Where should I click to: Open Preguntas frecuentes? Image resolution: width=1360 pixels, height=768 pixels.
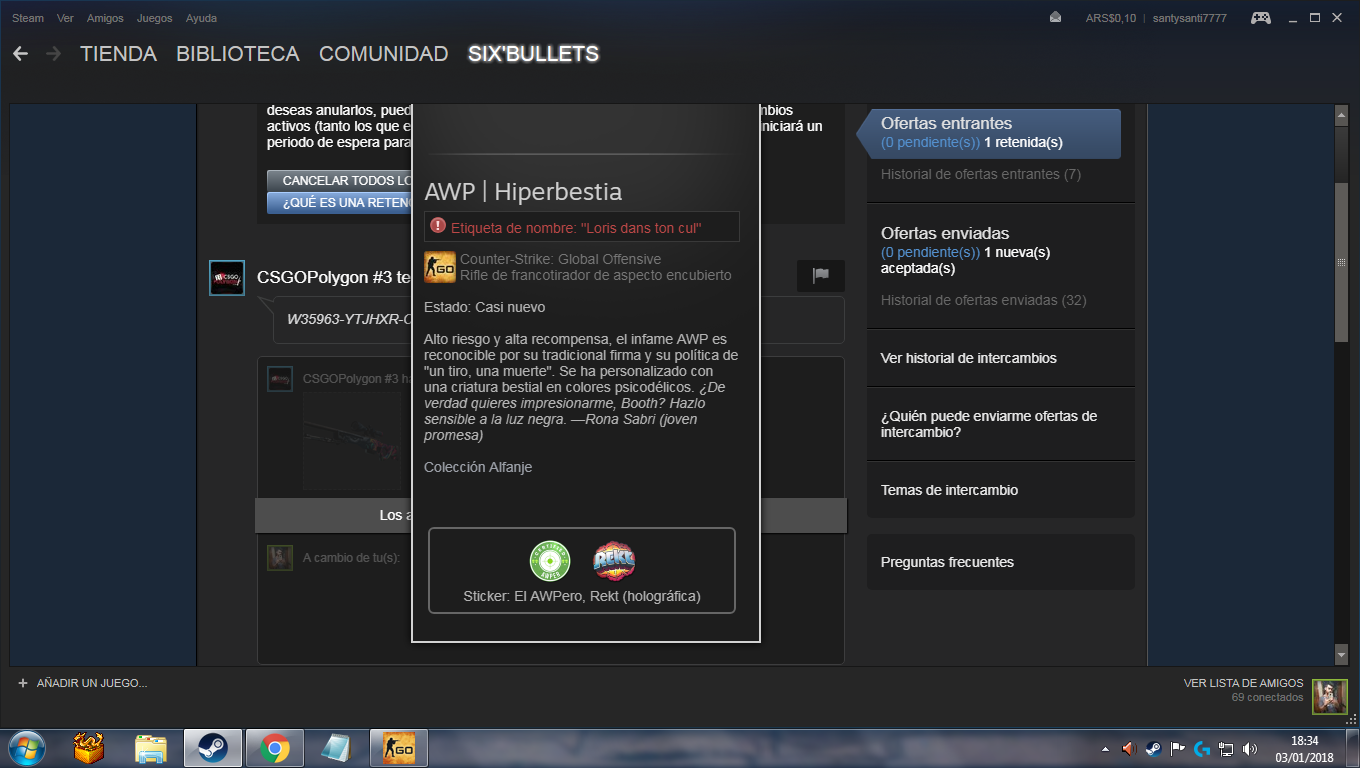tap(947, 562)
